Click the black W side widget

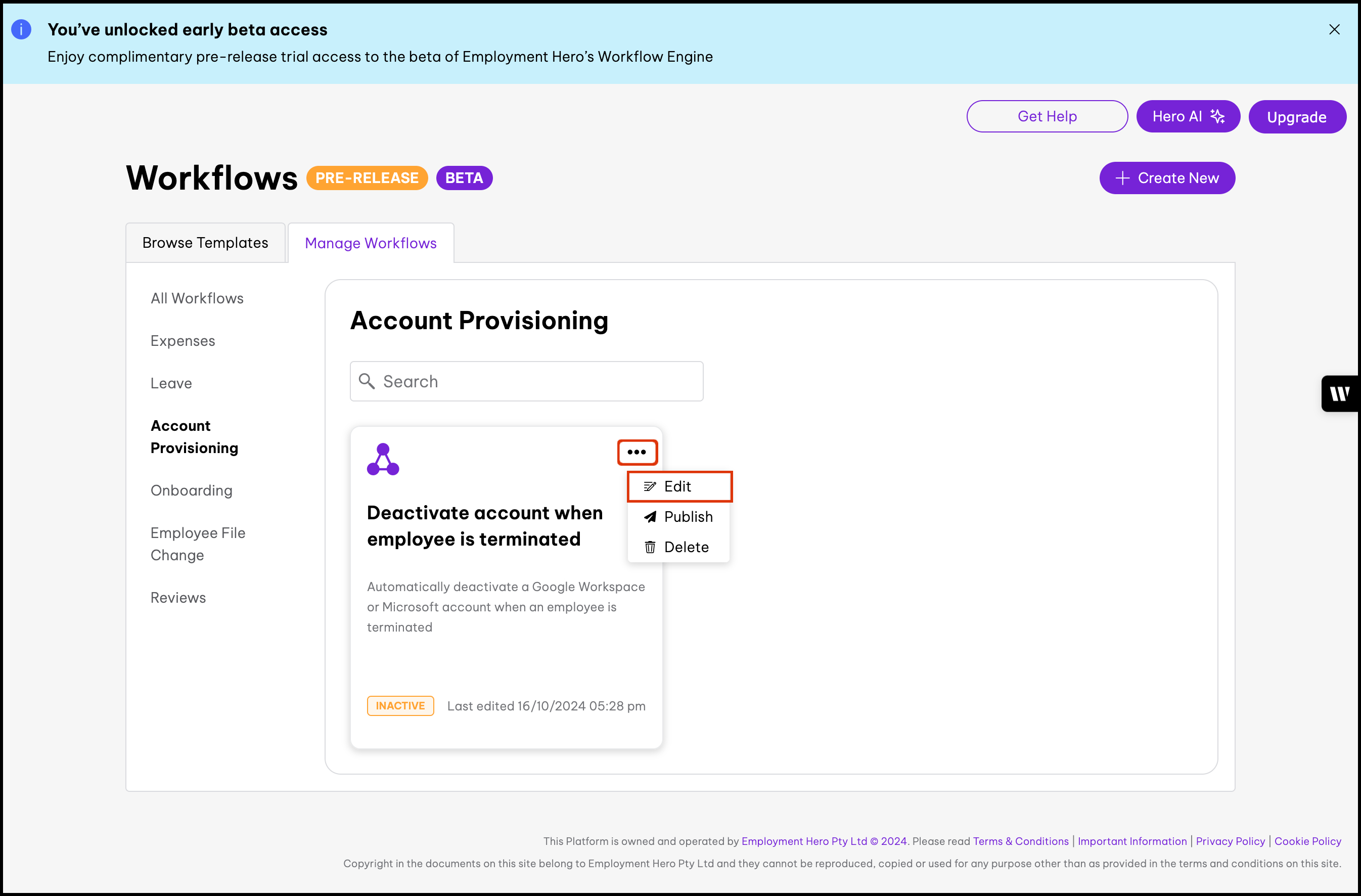[x=1339, y=393]
